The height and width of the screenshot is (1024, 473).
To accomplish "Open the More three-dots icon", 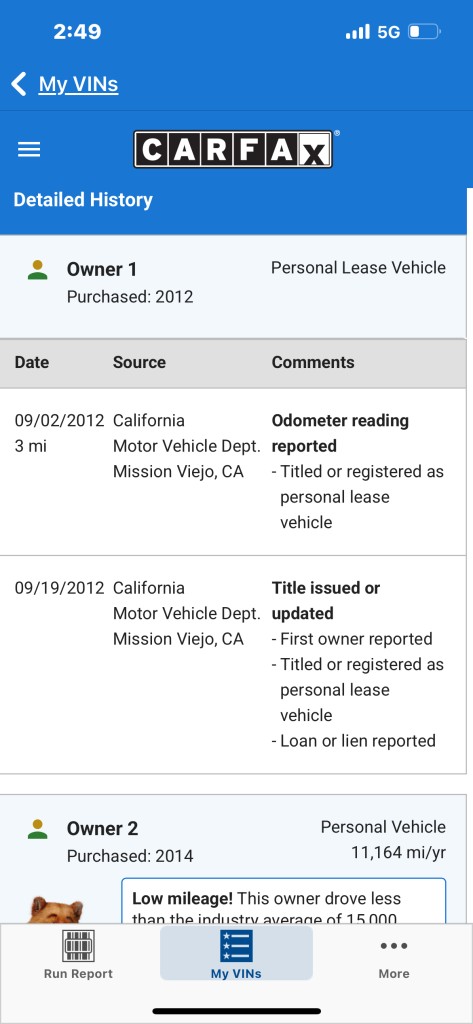I will pos(394,946).
